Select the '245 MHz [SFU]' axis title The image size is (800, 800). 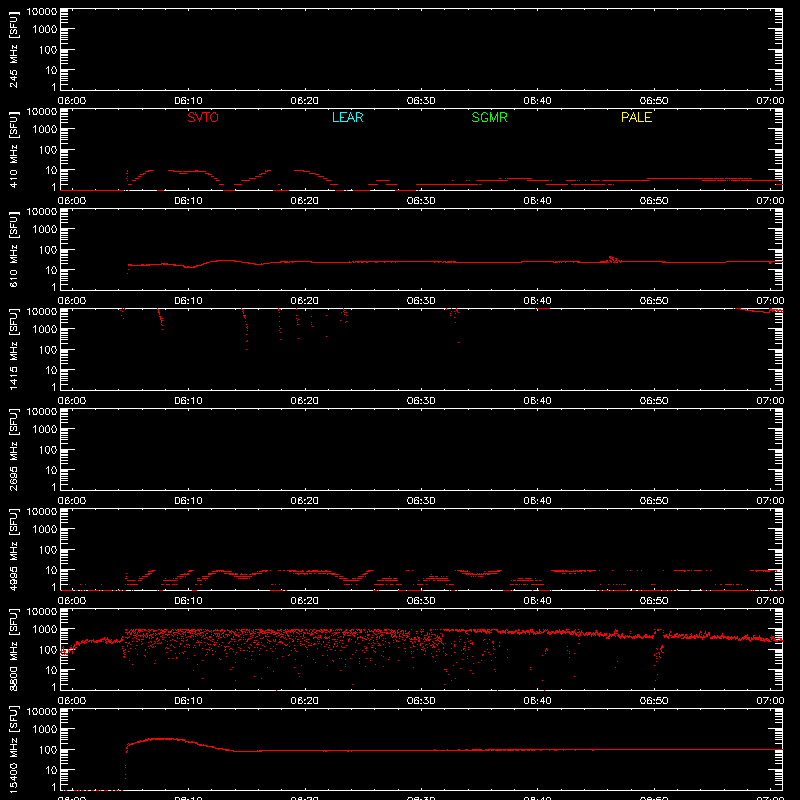point(14,49)
